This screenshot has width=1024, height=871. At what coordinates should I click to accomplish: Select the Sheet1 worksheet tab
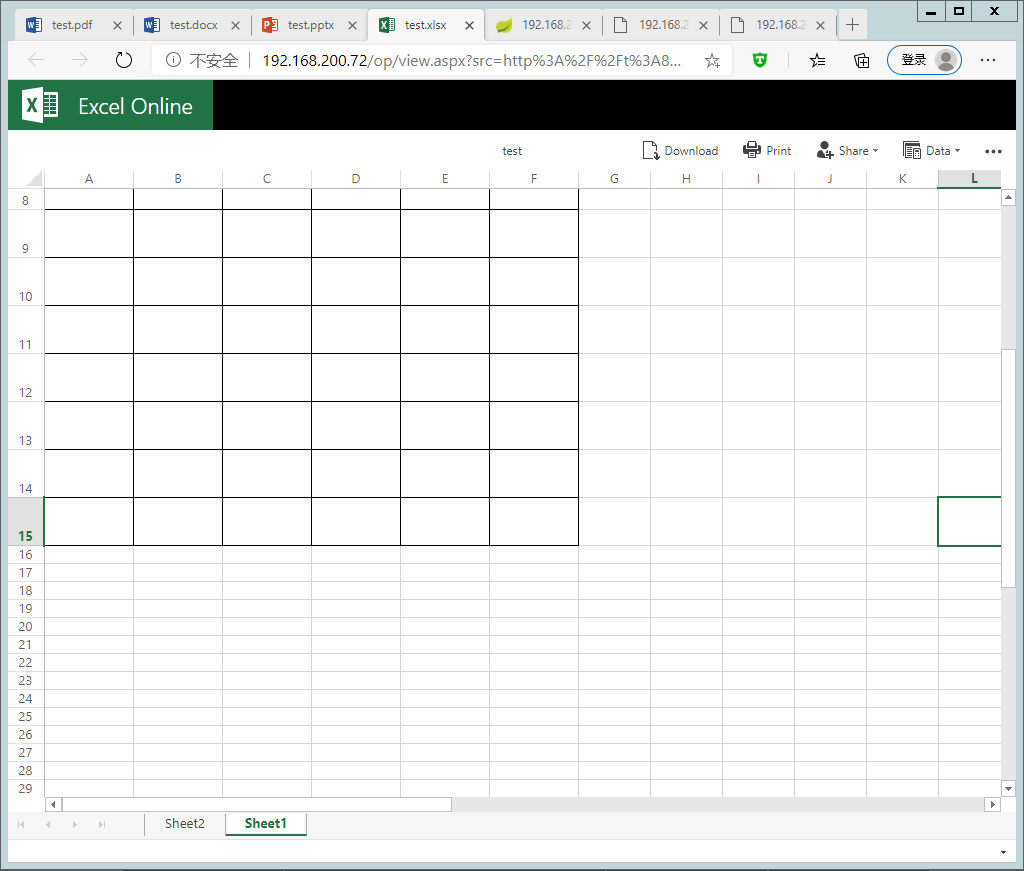click(x=265, y=823)
